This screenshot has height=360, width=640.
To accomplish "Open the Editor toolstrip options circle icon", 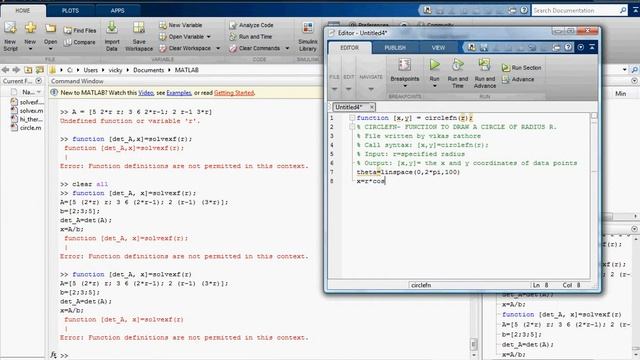I will [x=580, y=48].
